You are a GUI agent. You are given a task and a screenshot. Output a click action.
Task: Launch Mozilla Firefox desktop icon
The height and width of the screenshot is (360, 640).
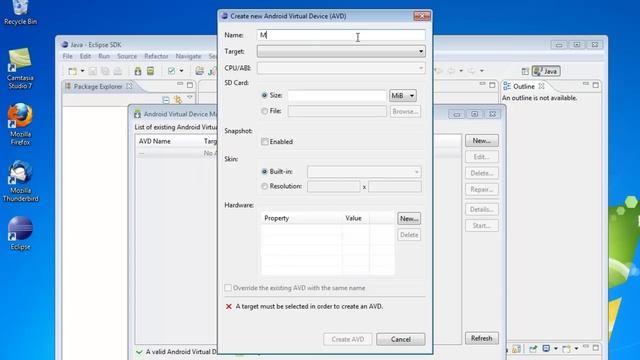(20, 124)
